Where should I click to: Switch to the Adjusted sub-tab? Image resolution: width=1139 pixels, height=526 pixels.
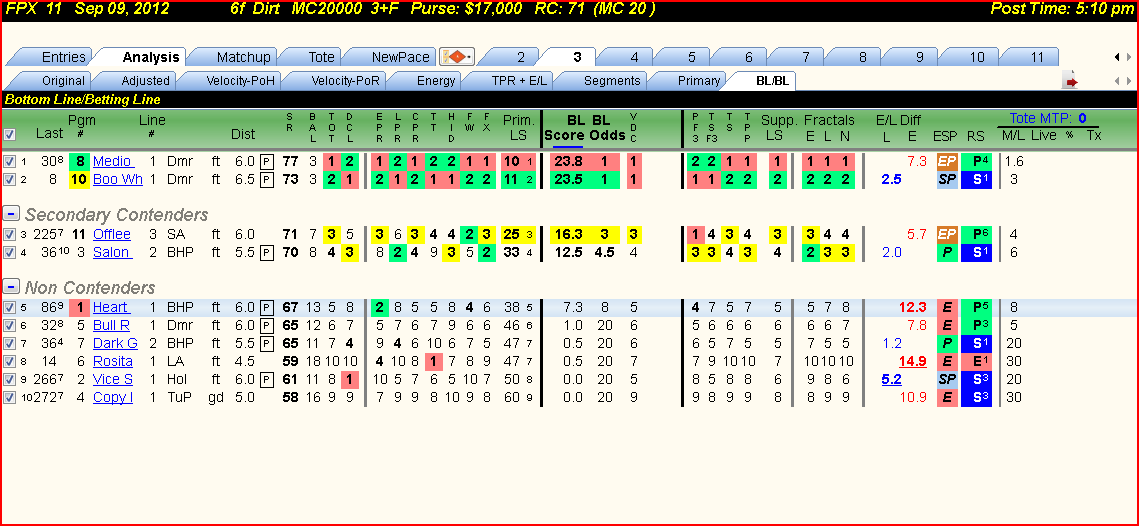click(x=145, y=81)
